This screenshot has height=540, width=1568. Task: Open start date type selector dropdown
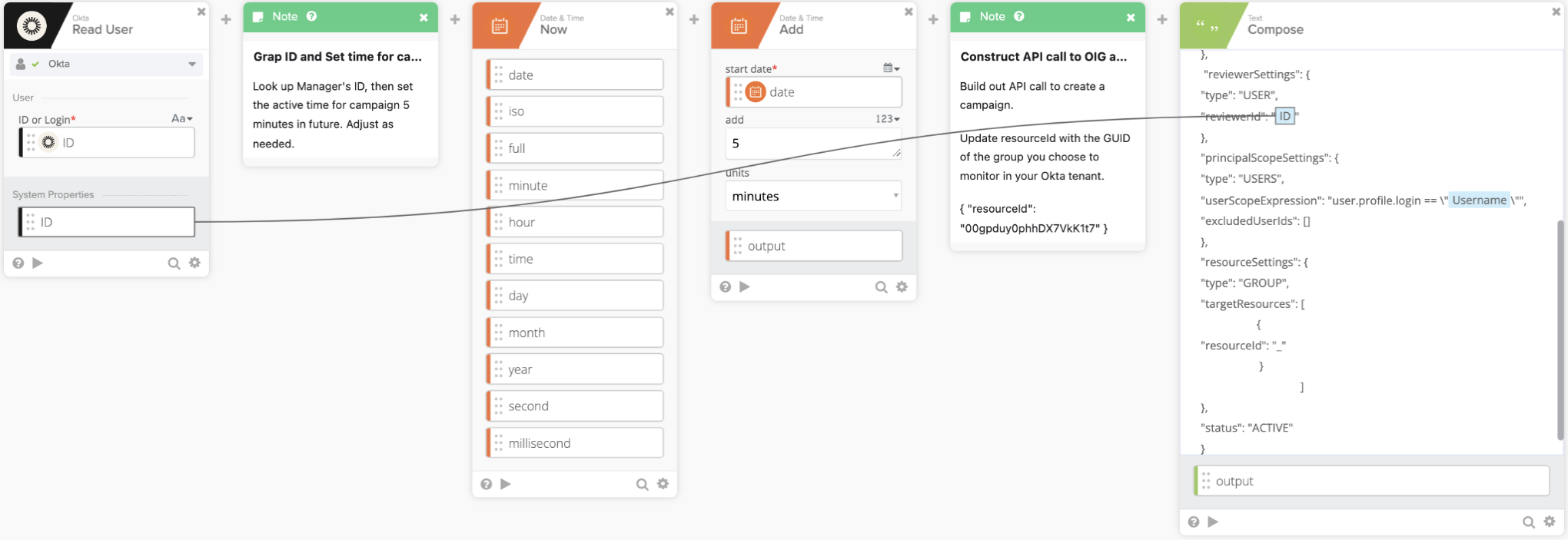coord(892,68)
